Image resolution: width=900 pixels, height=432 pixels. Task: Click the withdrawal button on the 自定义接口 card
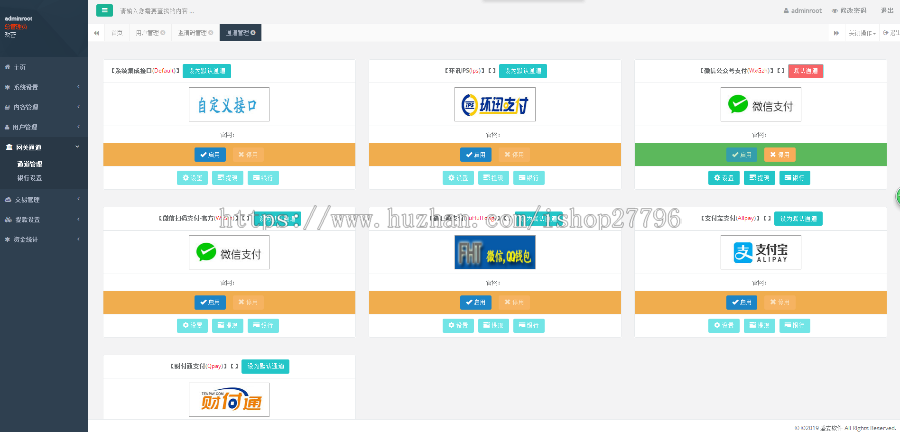pos(228,178)
